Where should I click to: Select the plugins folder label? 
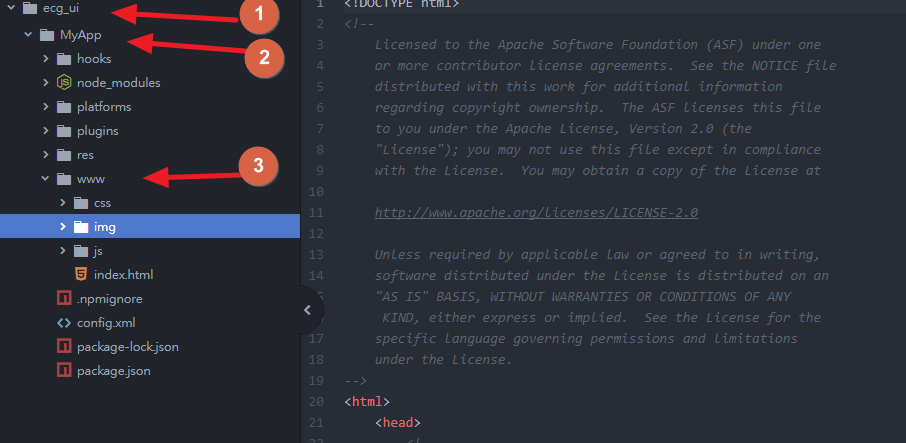(x=98, y=131)
